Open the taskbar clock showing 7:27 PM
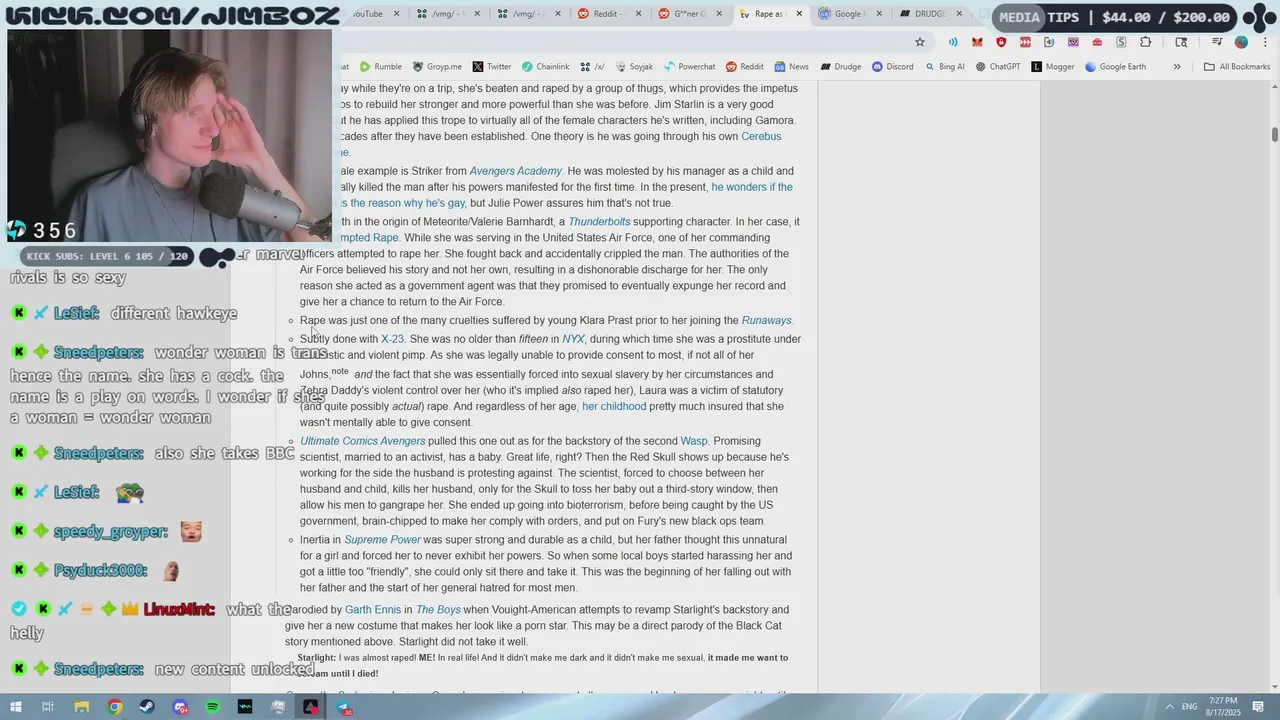This screenshot has width=1280, height=720. coord(1224,706)
